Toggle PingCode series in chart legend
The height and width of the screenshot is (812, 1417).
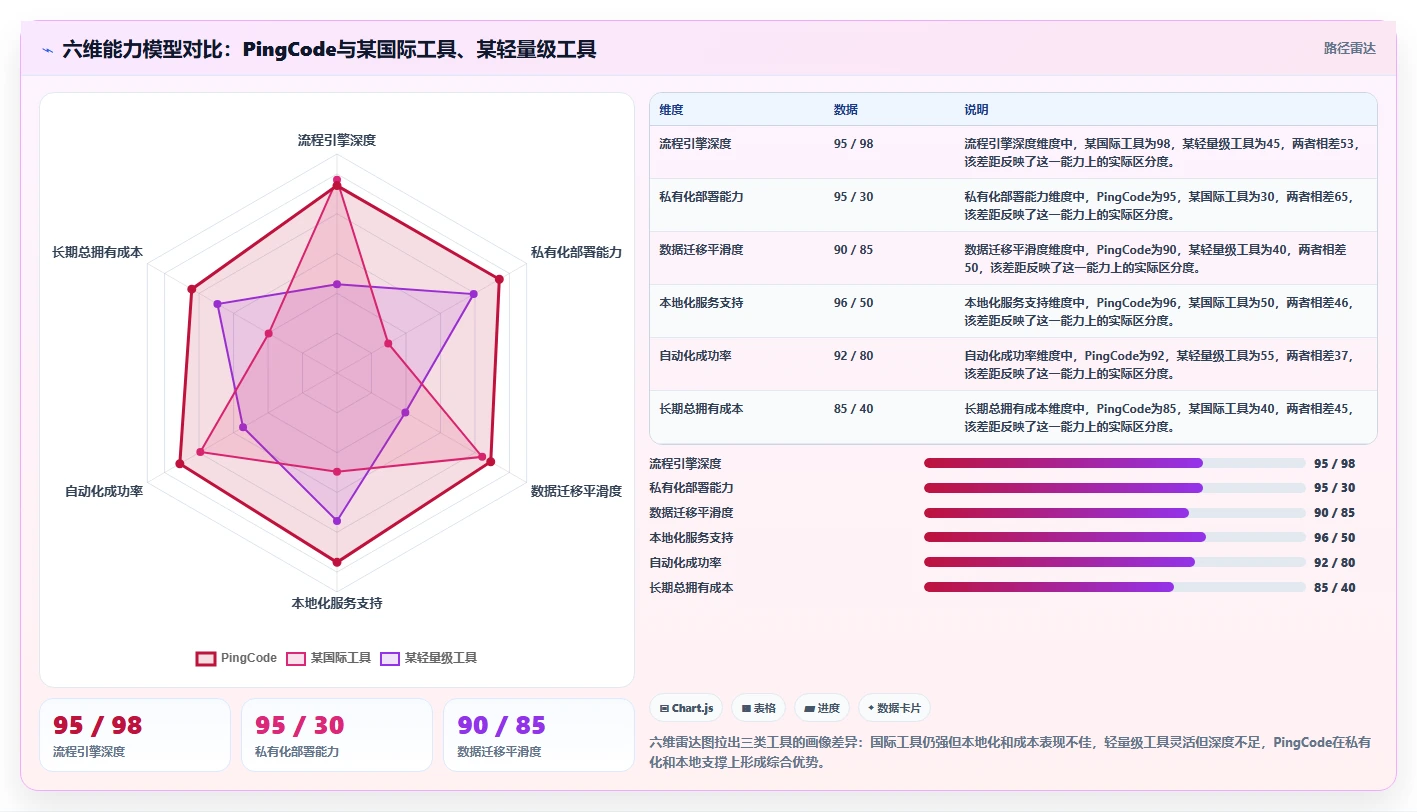click(x=237, y=658)
